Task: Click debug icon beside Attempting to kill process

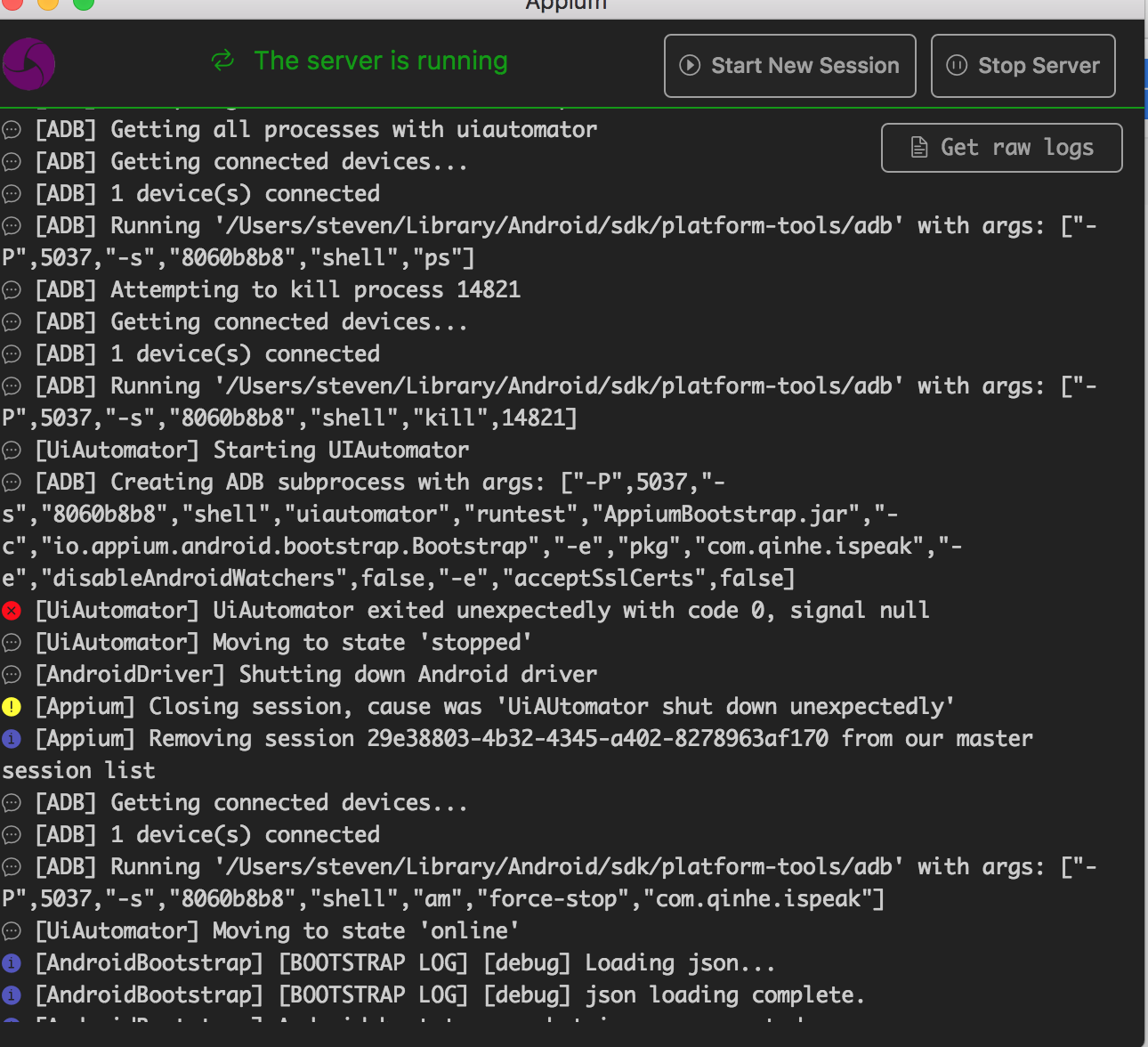Action: pyautogui.click(x=12, y=290)
